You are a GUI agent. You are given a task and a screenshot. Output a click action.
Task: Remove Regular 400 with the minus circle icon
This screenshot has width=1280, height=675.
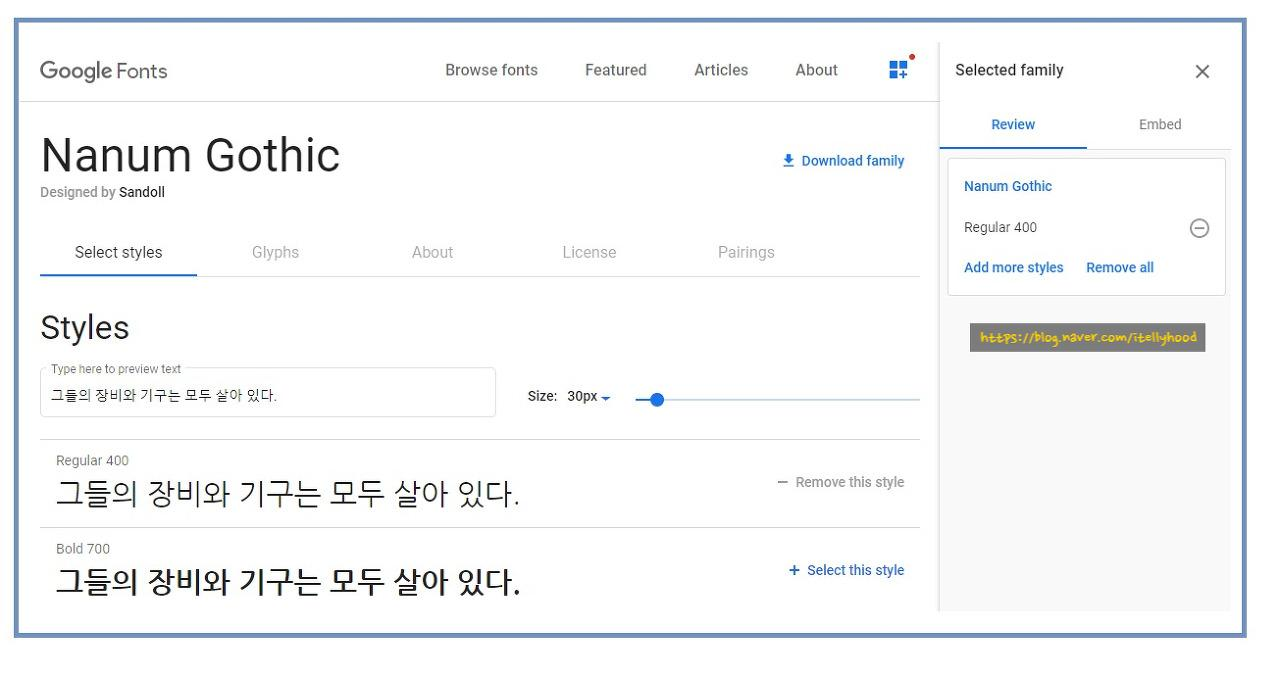1199,228
